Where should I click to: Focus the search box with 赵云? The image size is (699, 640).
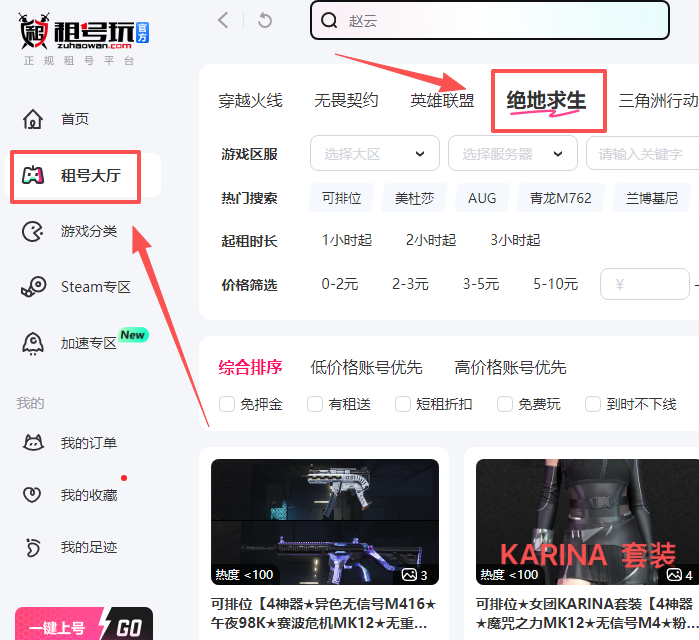pos(490,20)
